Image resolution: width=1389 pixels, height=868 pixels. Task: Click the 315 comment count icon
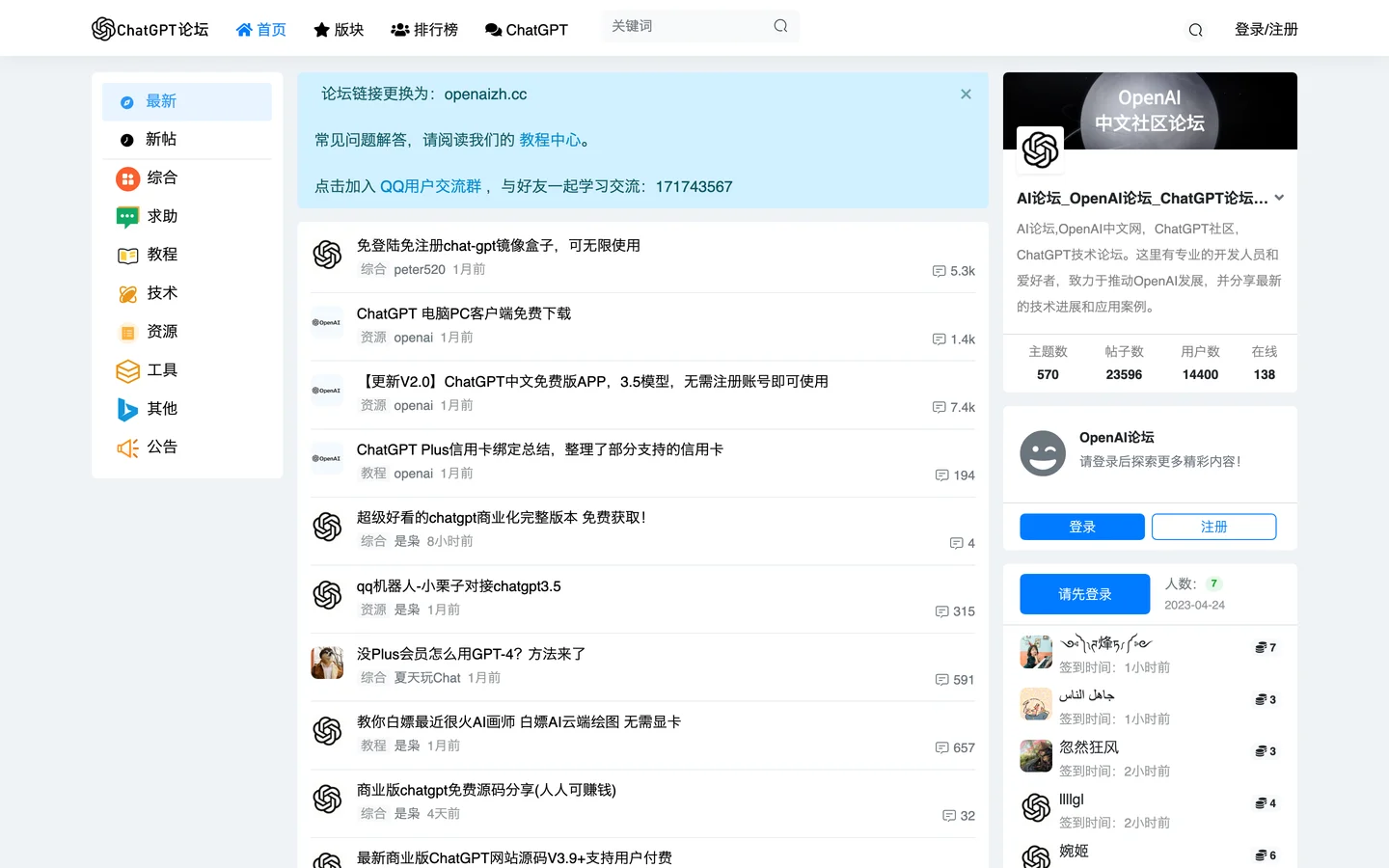pyautogui.click(x=941, y=611)
